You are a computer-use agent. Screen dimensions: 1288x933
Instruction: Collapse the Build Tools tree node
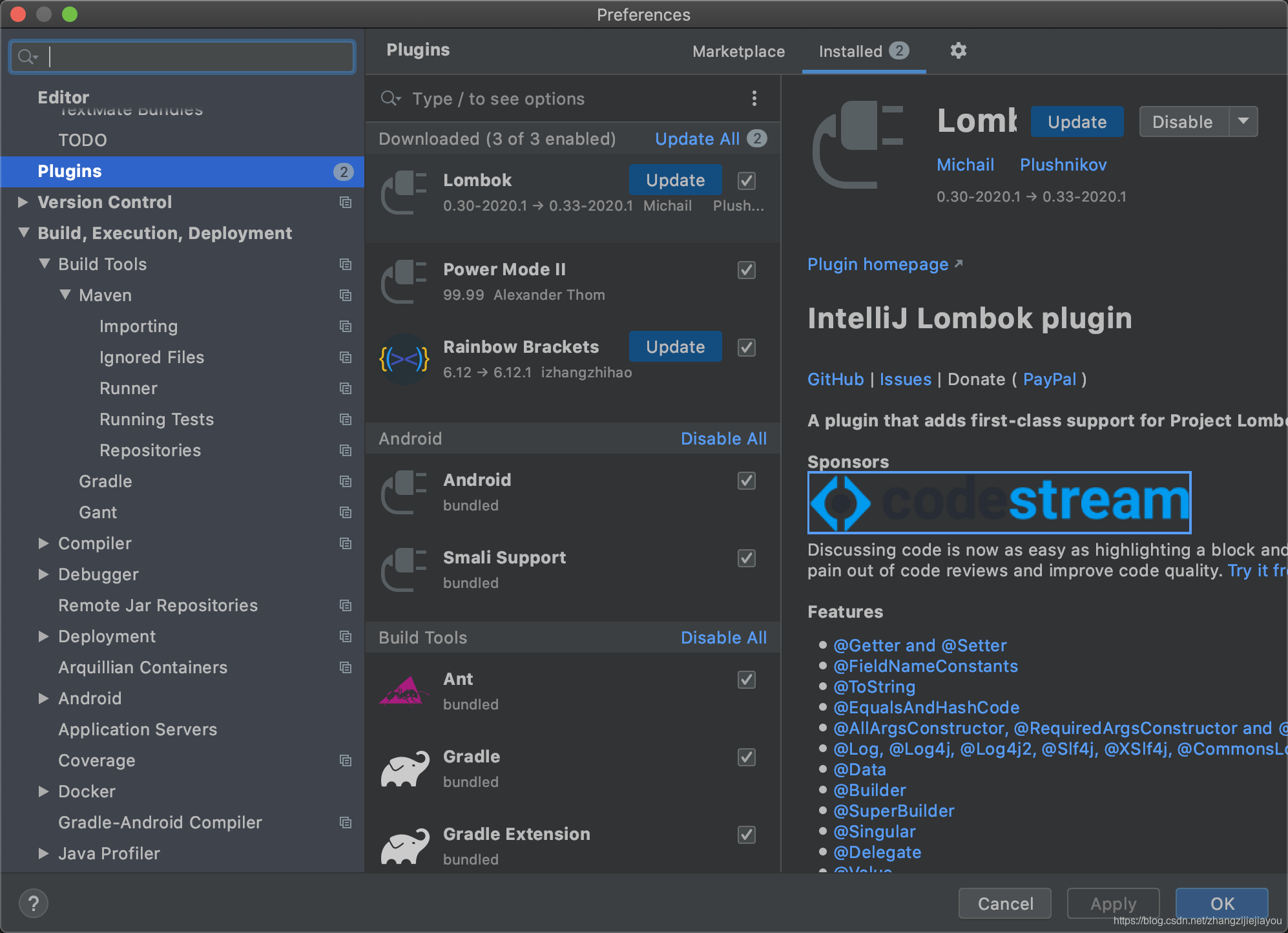point(44,264)
